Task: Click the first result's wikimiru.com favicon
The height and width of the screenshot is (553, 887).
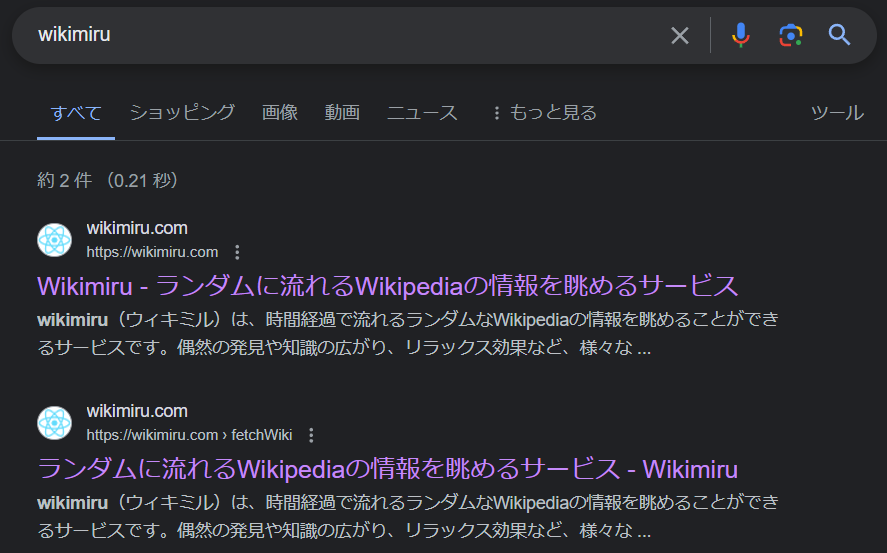Action: (54, 240)
